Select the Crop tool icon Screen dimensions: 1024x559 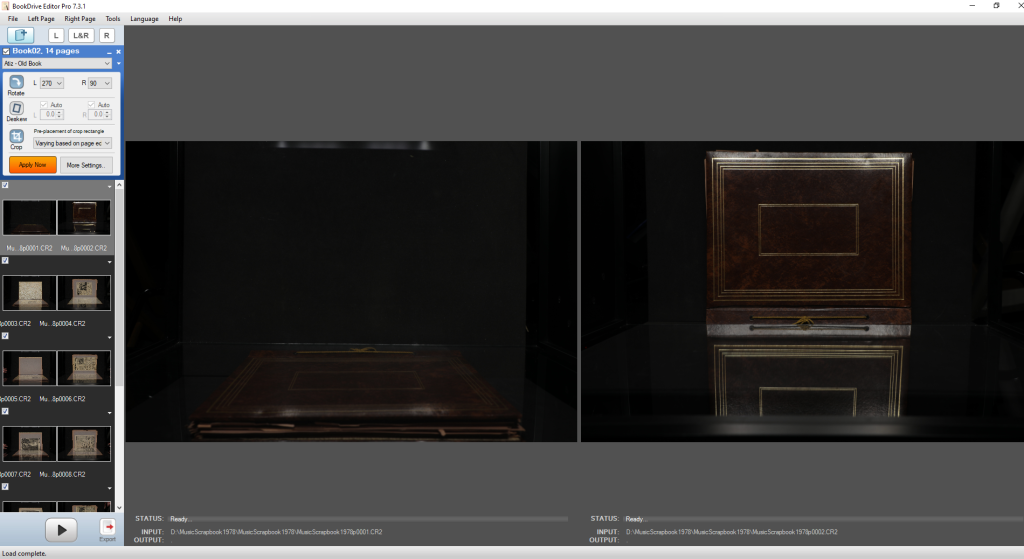click(17, 137)
